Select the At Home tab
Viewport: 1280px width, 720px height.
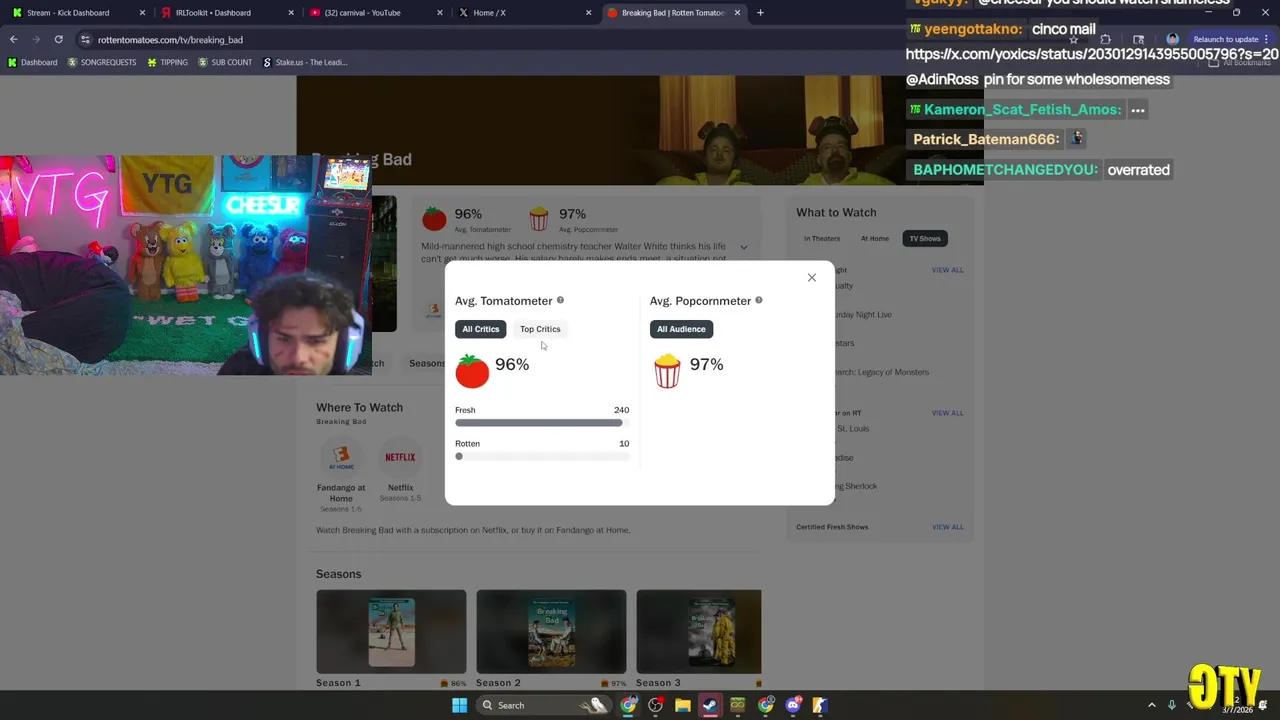(x=875, y=238)
